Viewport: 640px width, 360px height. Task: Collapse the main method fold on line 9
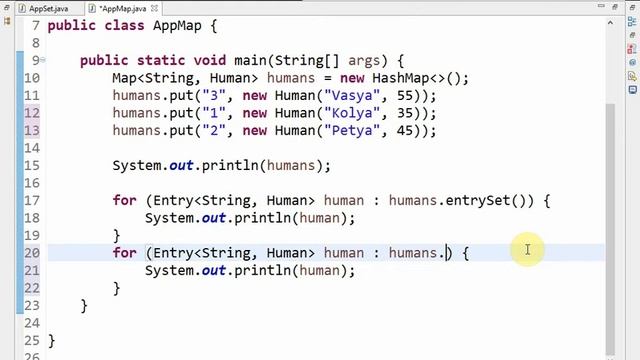(x=43, y=60)
